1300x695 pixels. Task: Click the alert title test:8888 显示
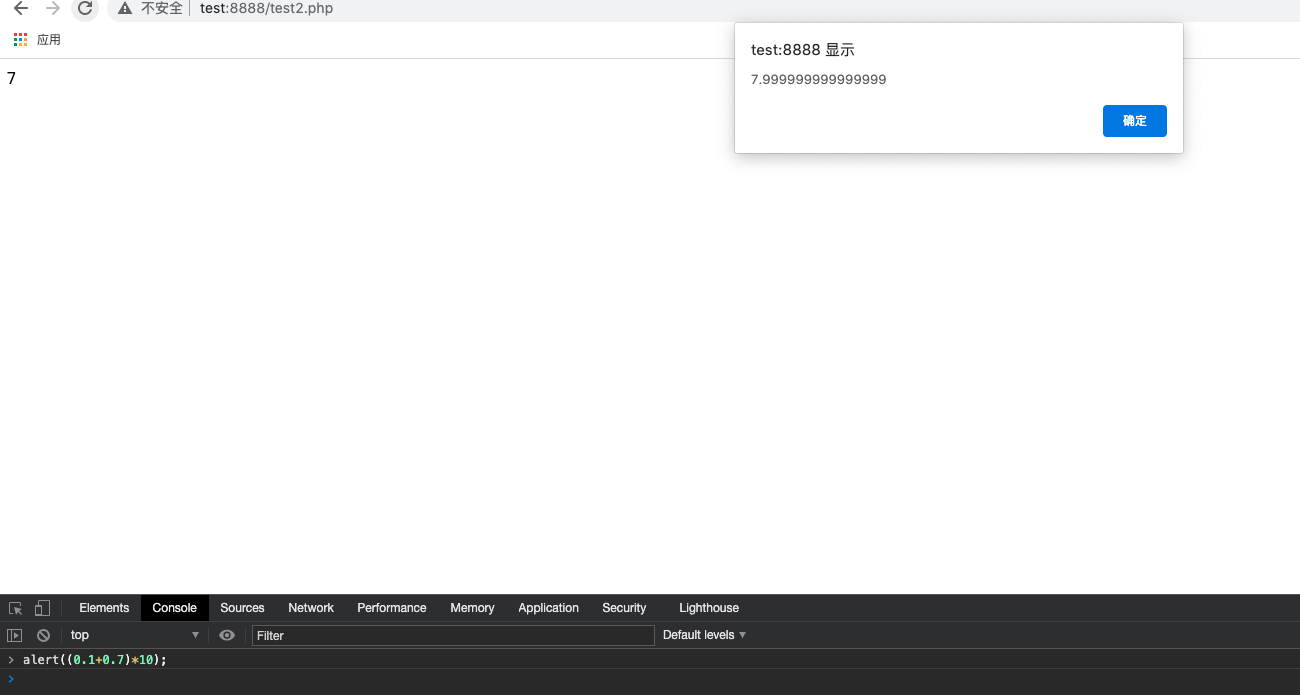point(803,50)
